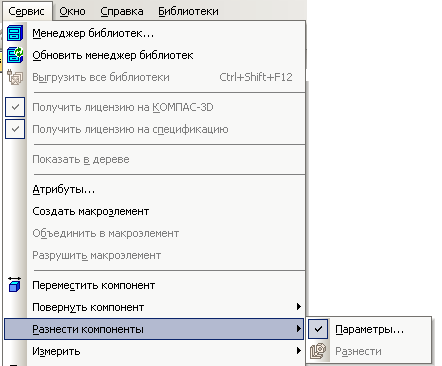Click Разрушить макроэлемент entry
The width and height of the screenshot is (442, 366).
coord(154,255)
